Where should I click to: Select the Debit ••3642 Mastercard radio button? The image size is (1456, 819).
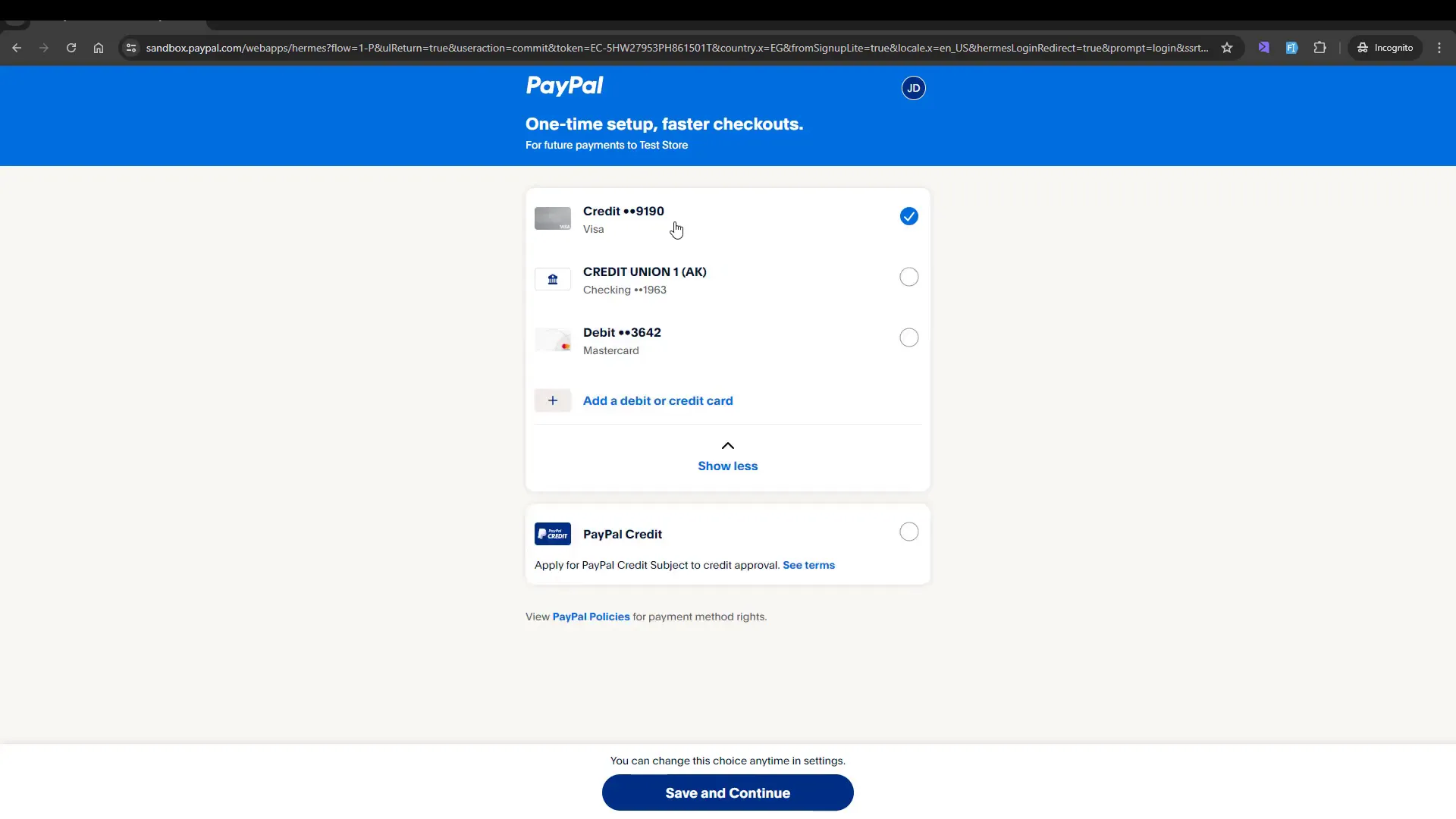click(x=909, y=337)
